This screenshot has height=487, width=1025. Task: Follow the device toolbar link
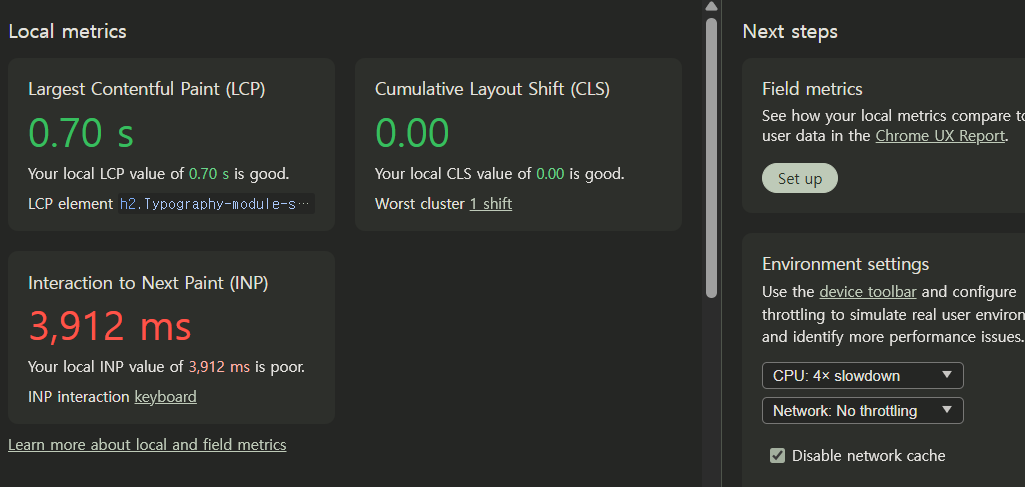[x=867, y=292]
